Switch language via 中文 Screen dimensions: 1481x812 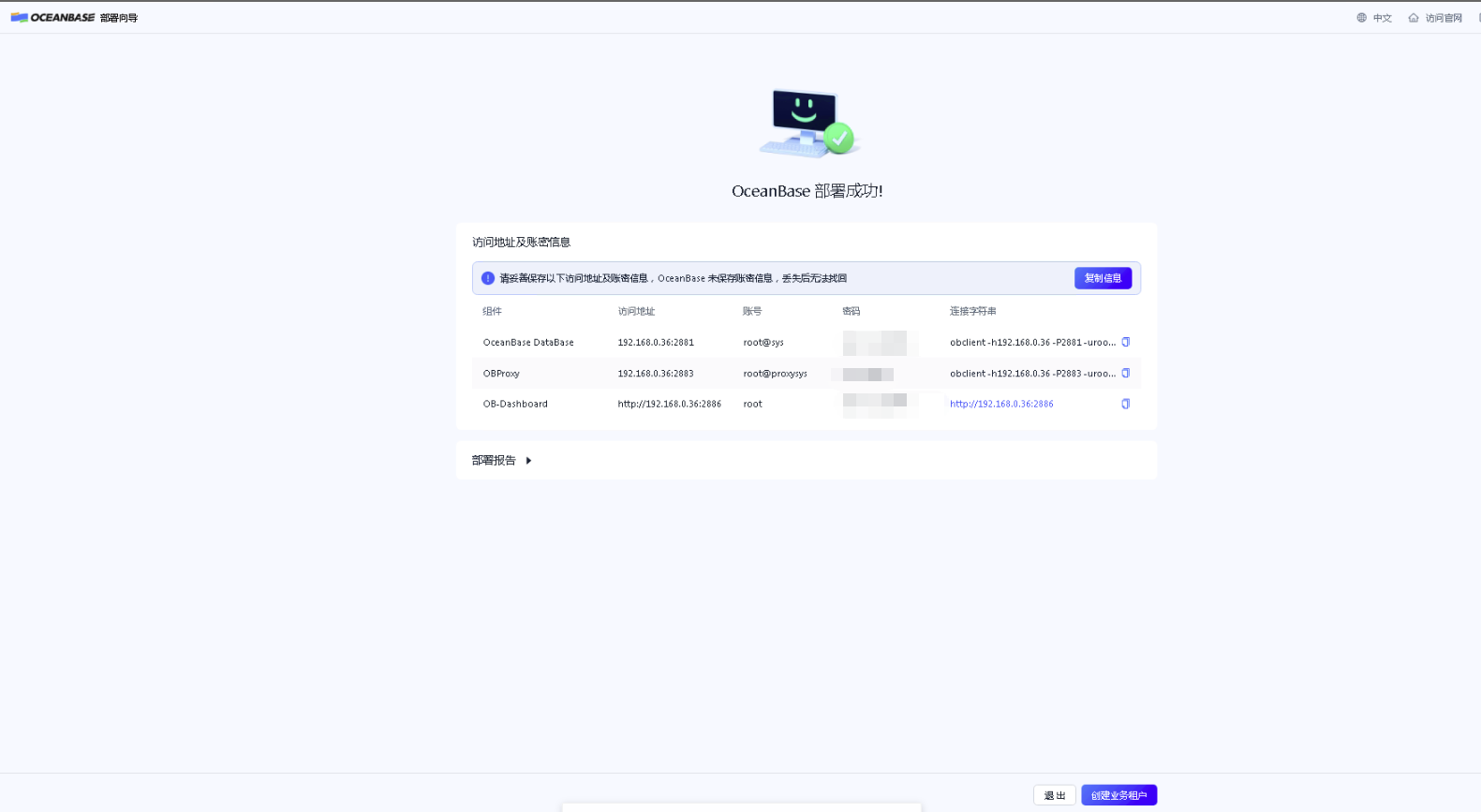[x=1383, y=18]
